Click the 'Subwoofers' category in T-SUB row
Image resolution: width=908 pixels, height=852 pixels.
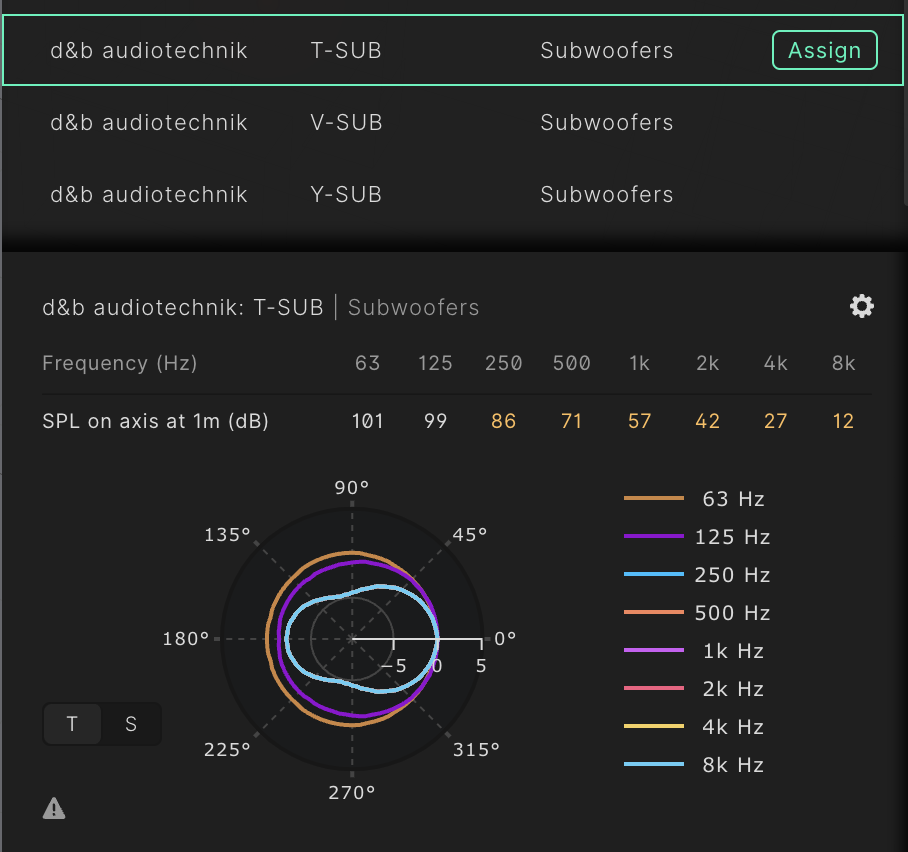[607, 50]
